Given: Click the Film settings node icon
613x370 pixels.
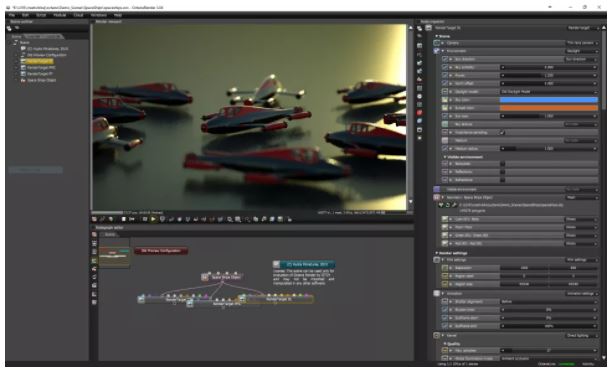Looking at the screenshot, I should [437, 260].
